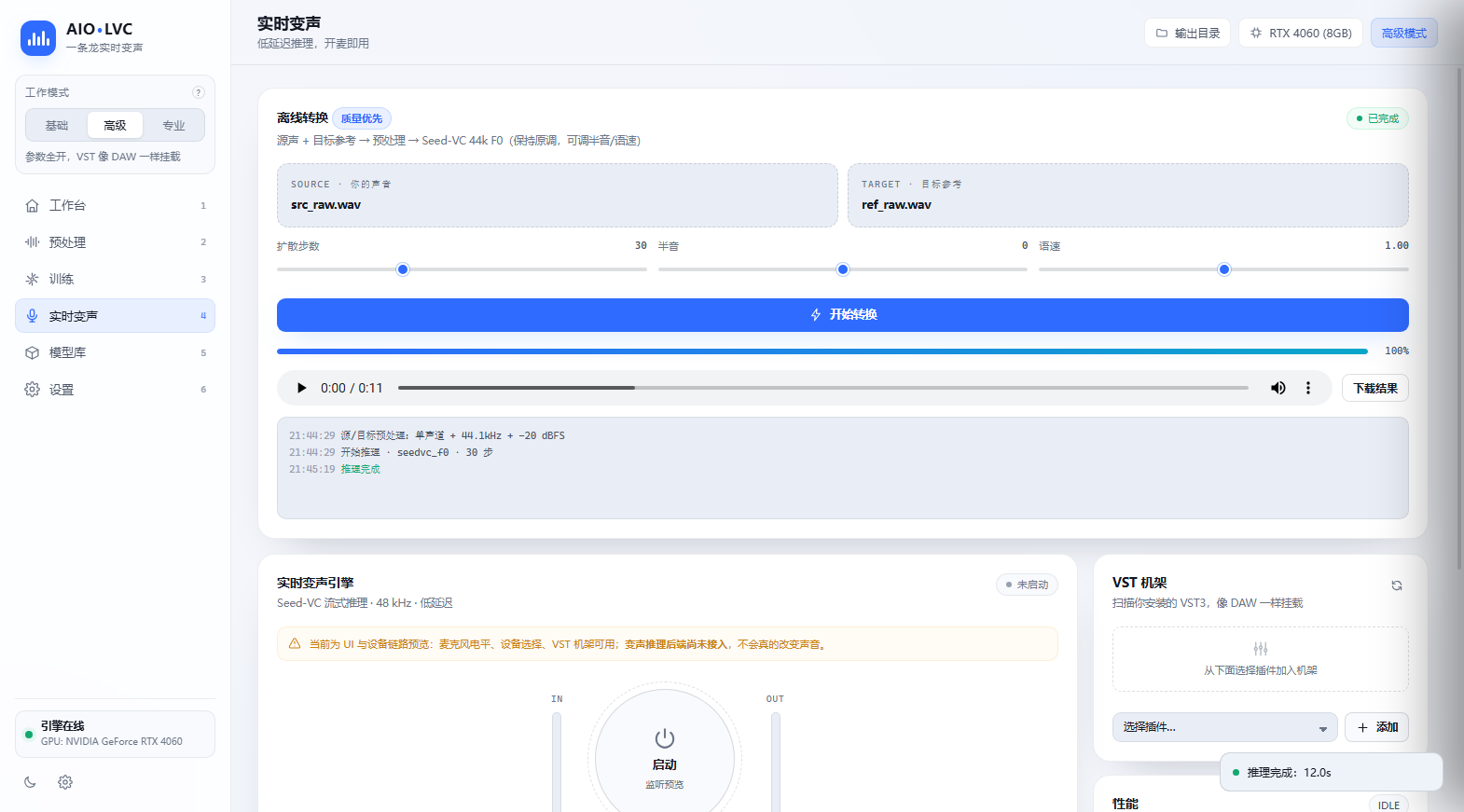The width and height of the screenshot is (1464, 812).
Task: Click the page vertical scrollbar
Action: click(1459, 317)
